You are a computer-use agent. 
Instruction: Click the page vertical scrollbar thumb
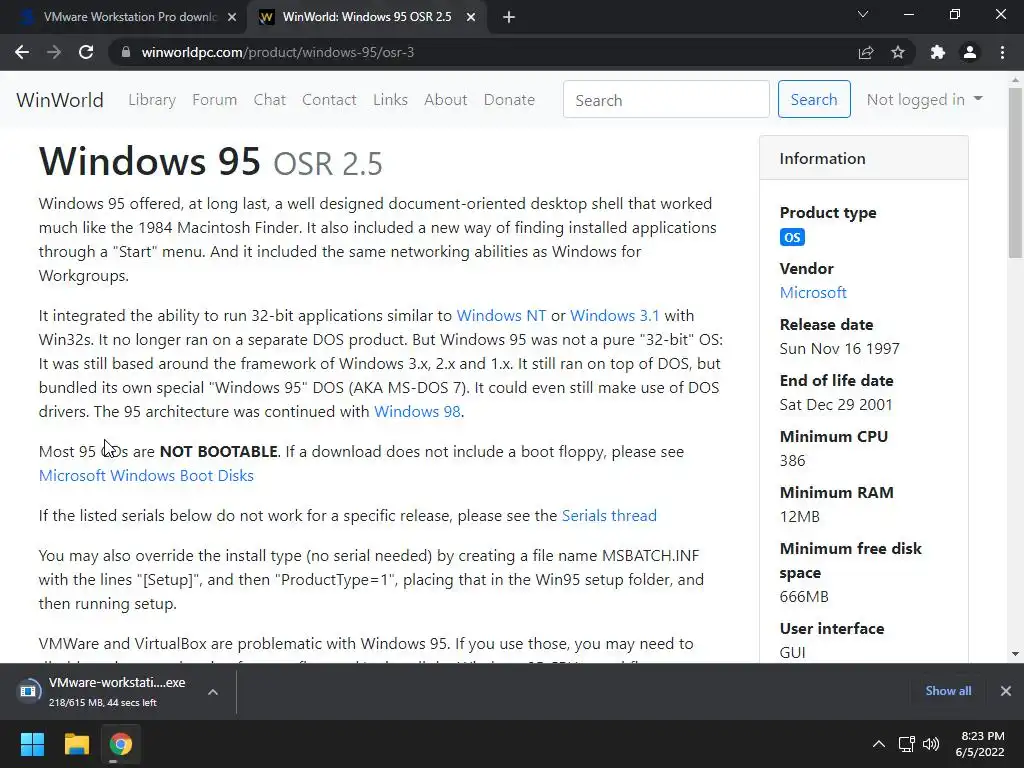coord(1015,173)
